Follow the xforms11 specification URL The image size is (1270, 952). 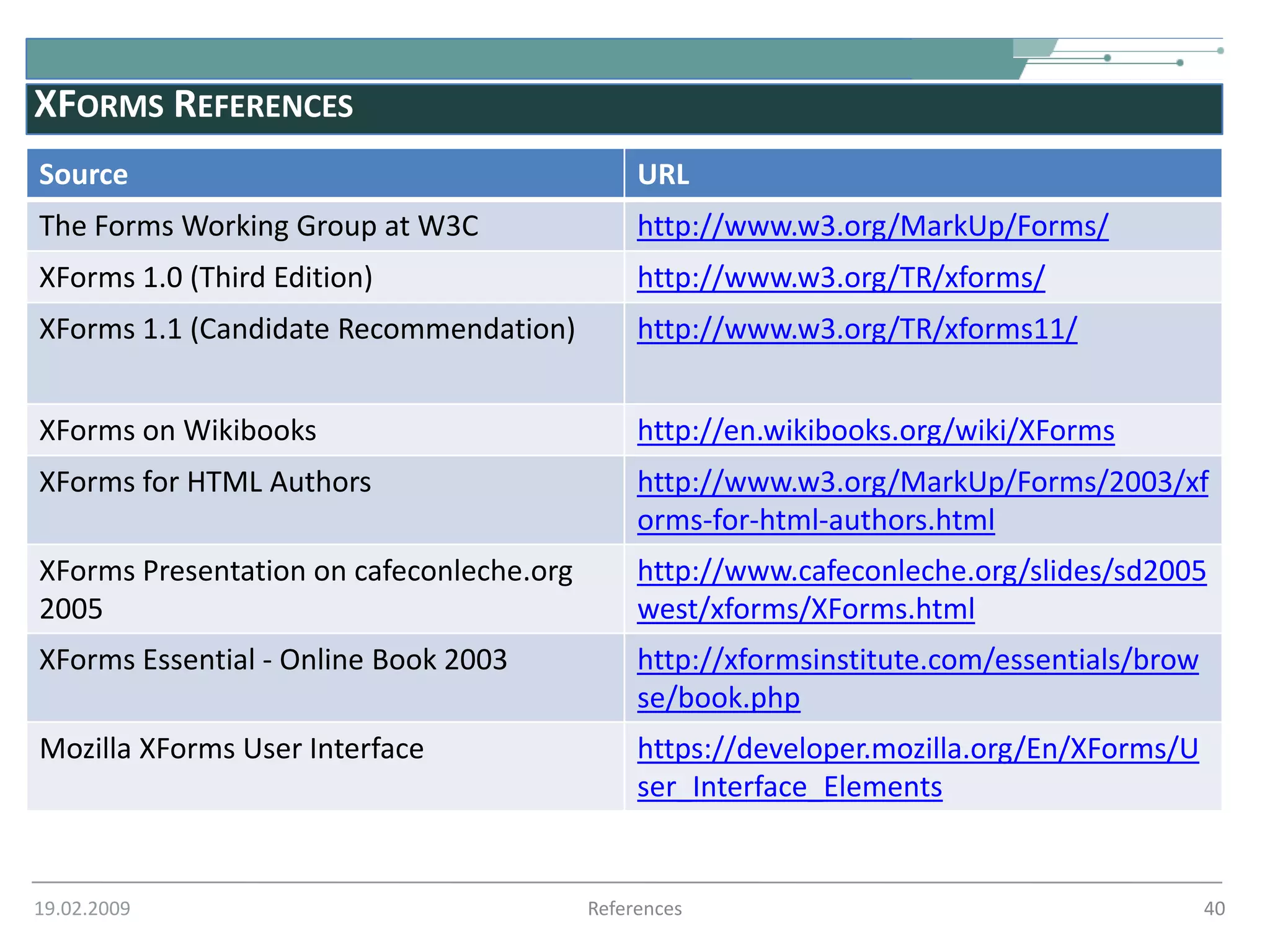pyautogui.click(x=857, y=329)
